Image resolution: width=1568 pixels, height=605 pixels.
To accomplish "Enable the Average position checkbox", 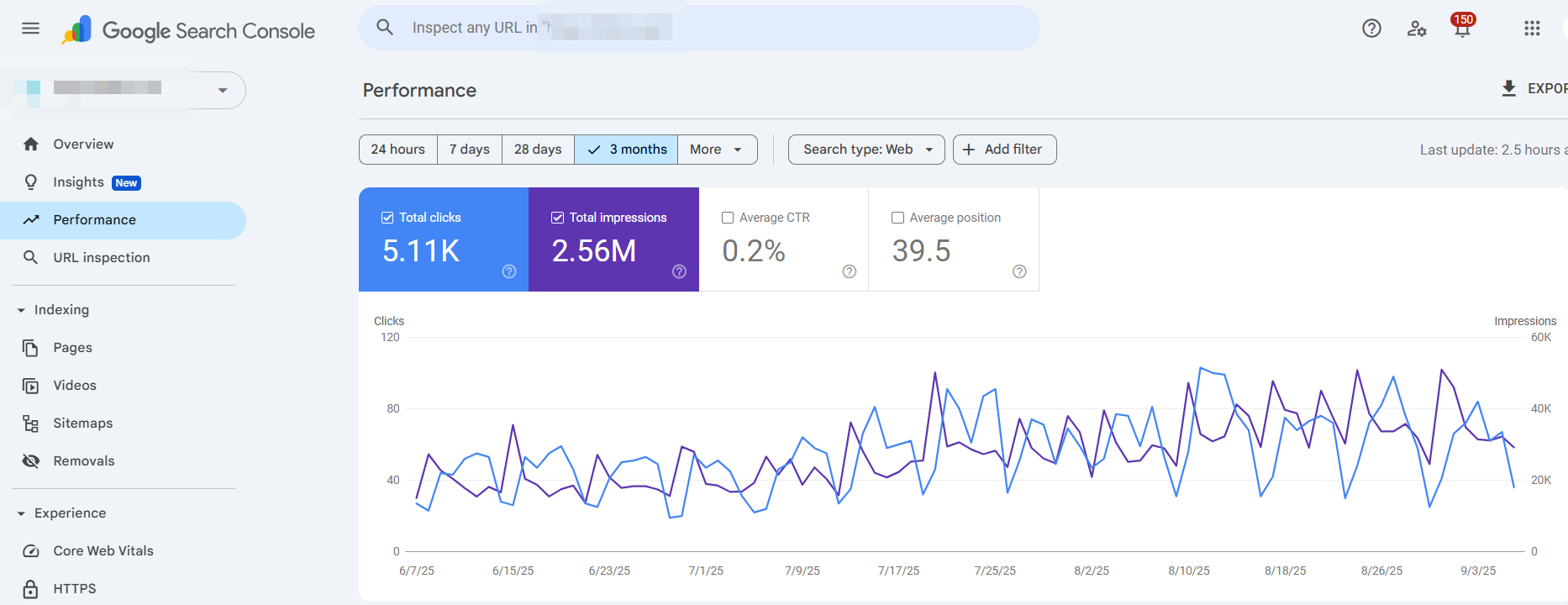I will 897,218.
